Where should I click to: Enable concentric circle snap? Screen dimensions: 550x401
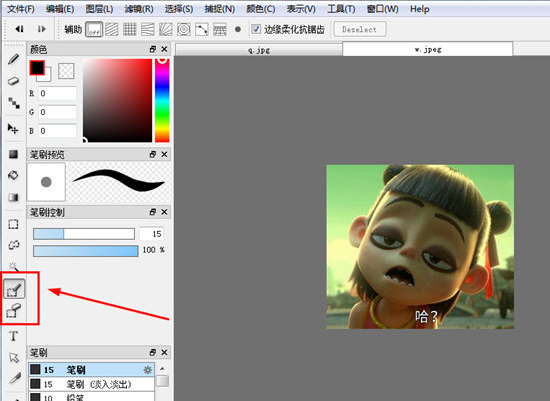pos(183,29)
